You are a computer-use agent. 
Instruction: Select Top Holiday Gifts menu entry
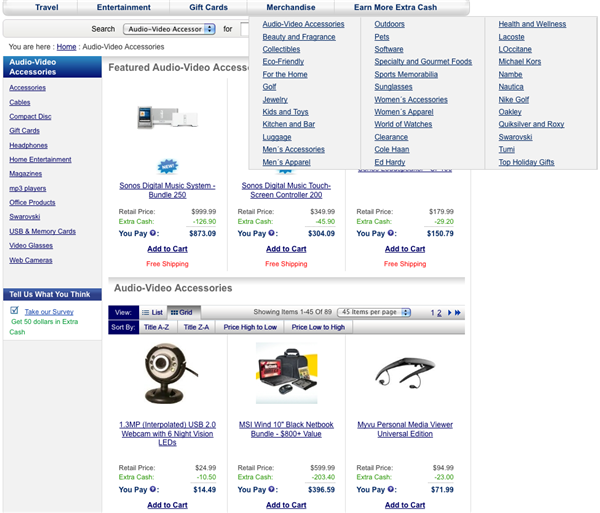526,162
